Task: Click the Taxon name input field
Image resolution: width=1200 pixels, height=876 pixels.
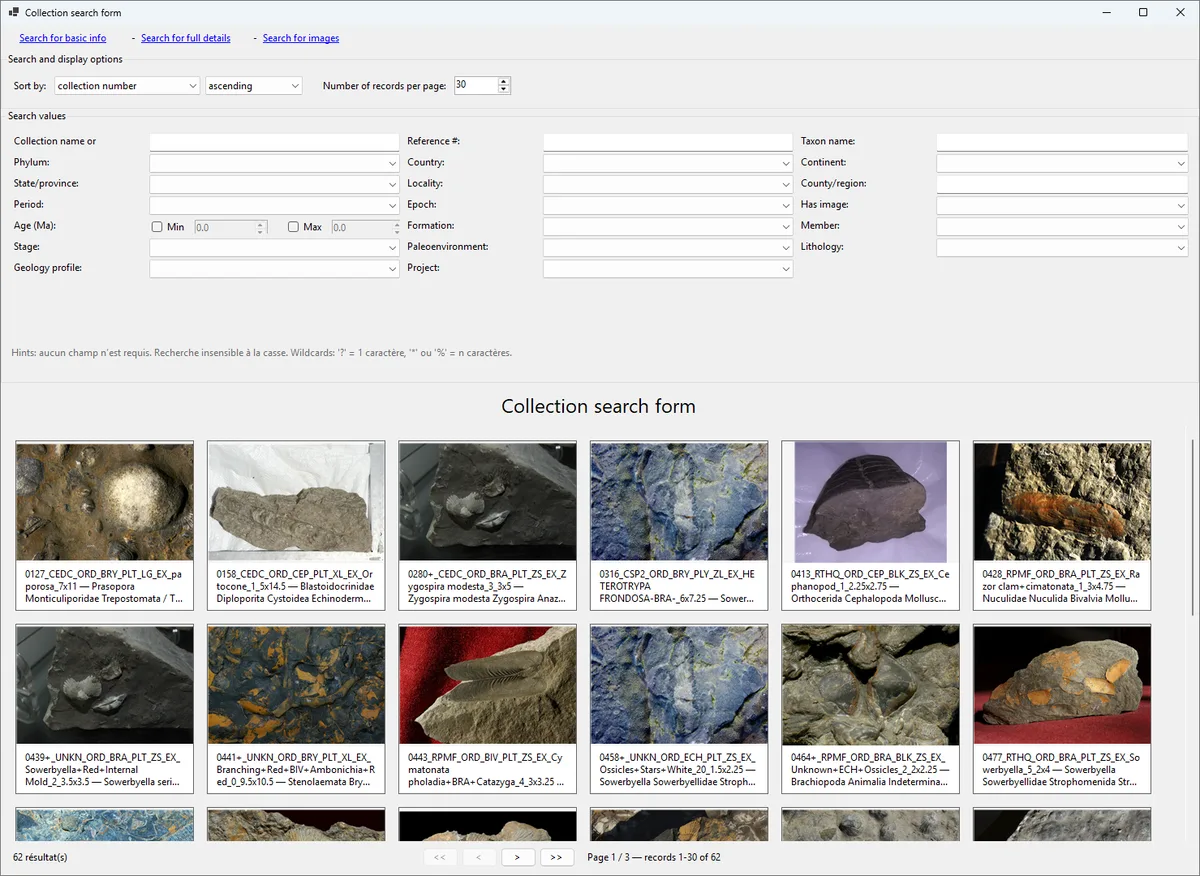Action: (1062, 142)
